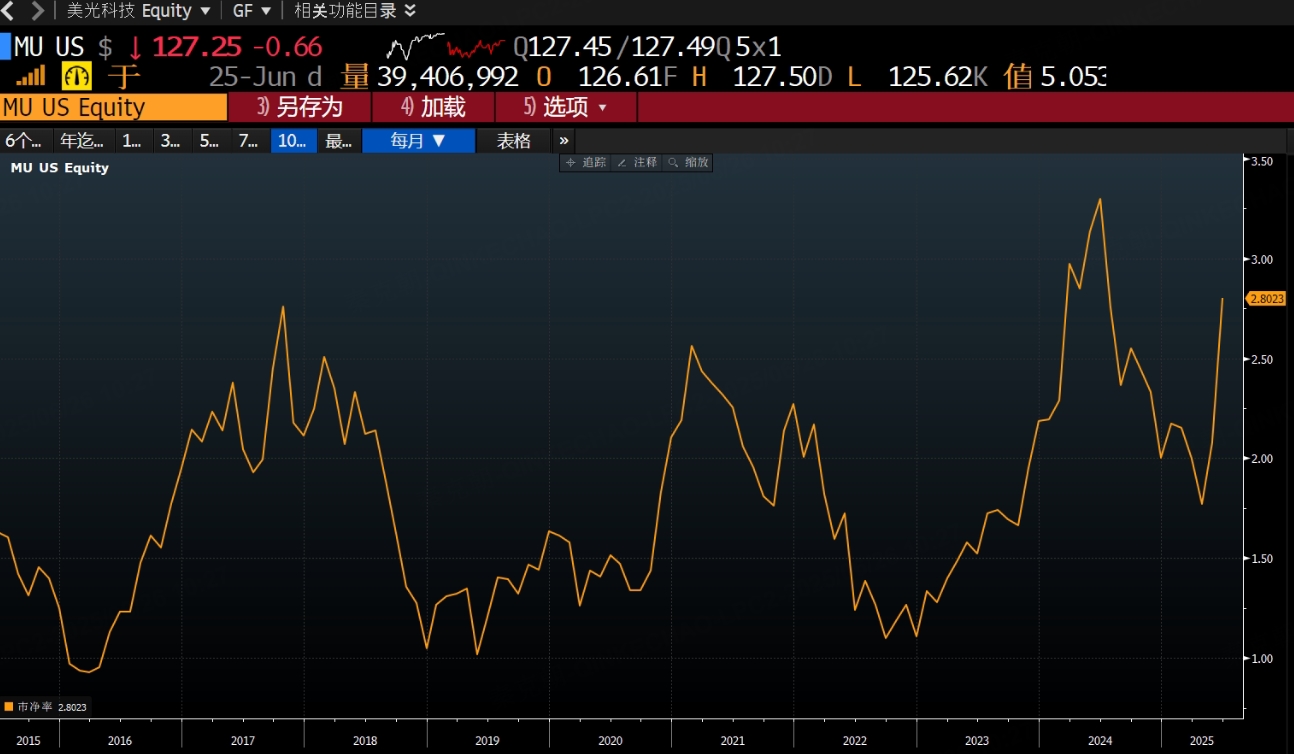
Task: Click the 另存为 save-as button
Action: tap(300, 107)
